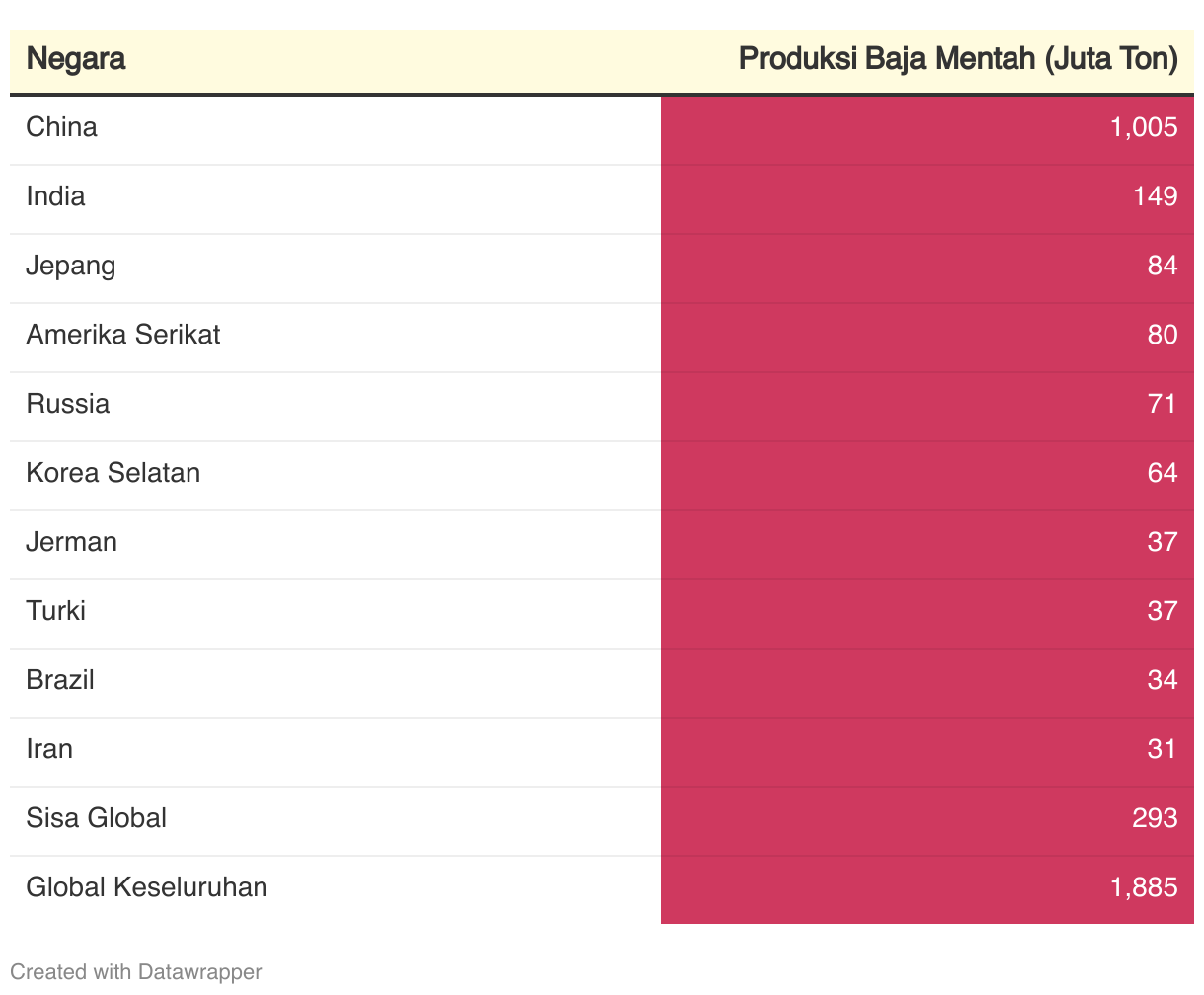Viewport: 1204px width, 995px height.
Task: Click the 149 value for India
Action: (1155, 196)
